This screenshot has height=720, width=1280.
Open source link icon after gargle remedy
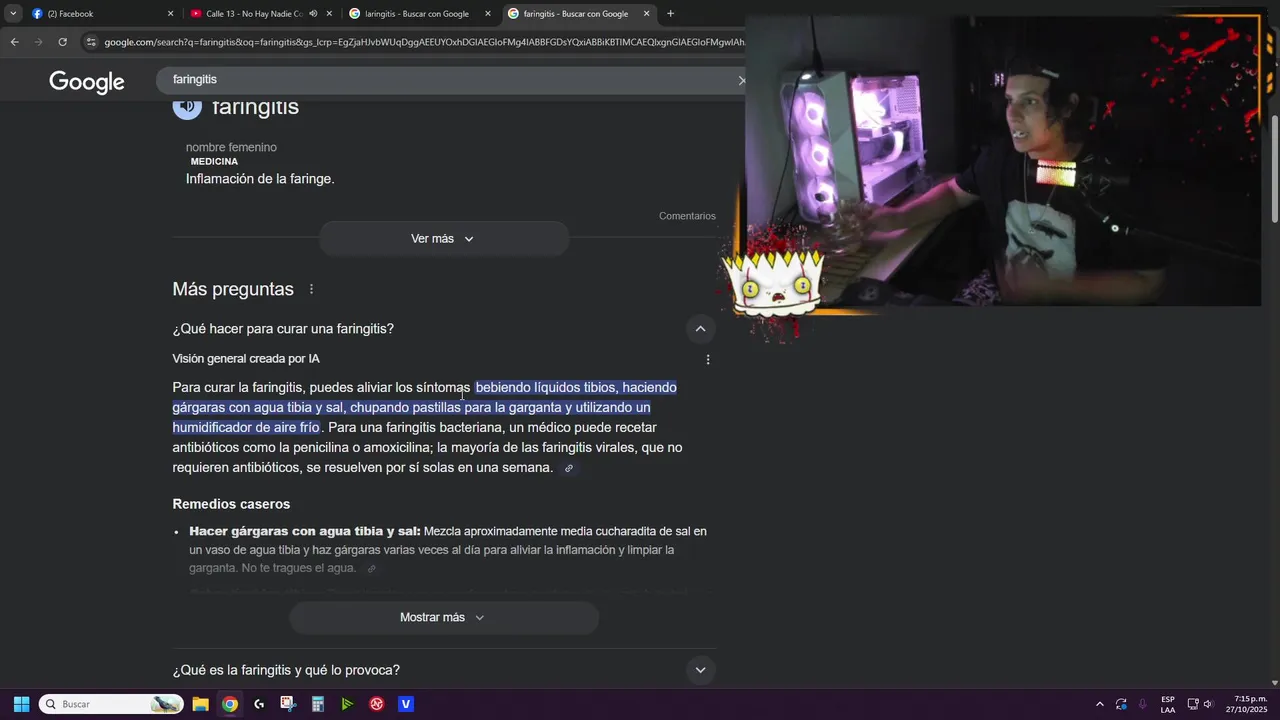(371, 569)
